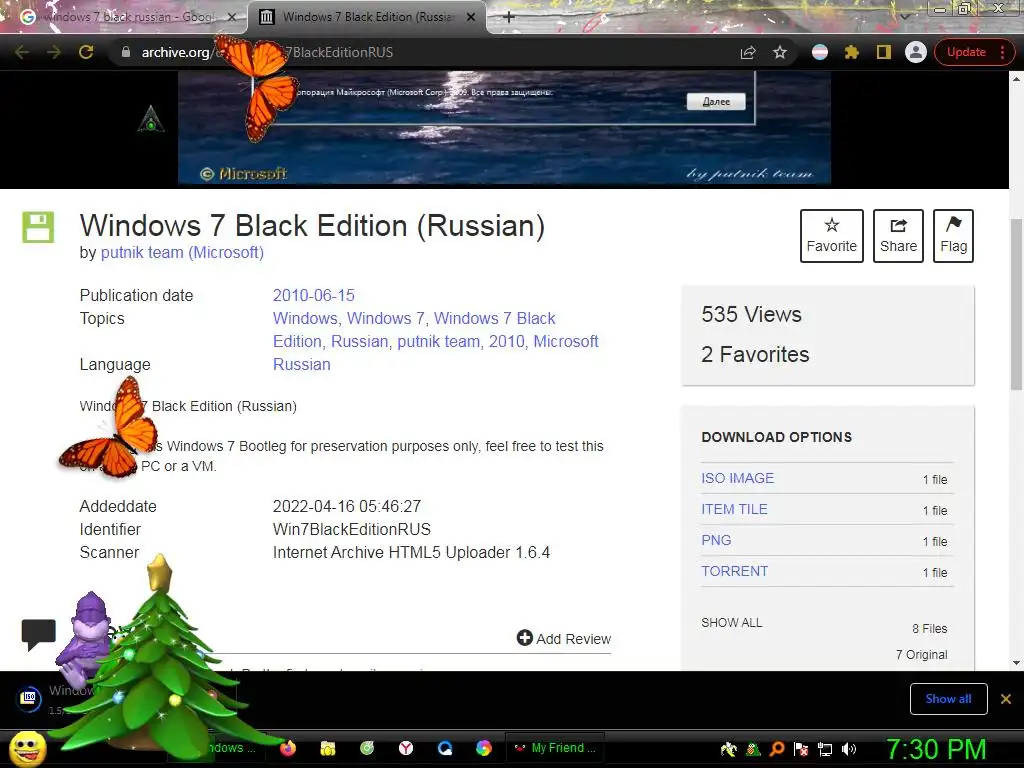Add this item to Favorites
The width and height of the screenshot is (1024, 768).
(x=831, y=236)
